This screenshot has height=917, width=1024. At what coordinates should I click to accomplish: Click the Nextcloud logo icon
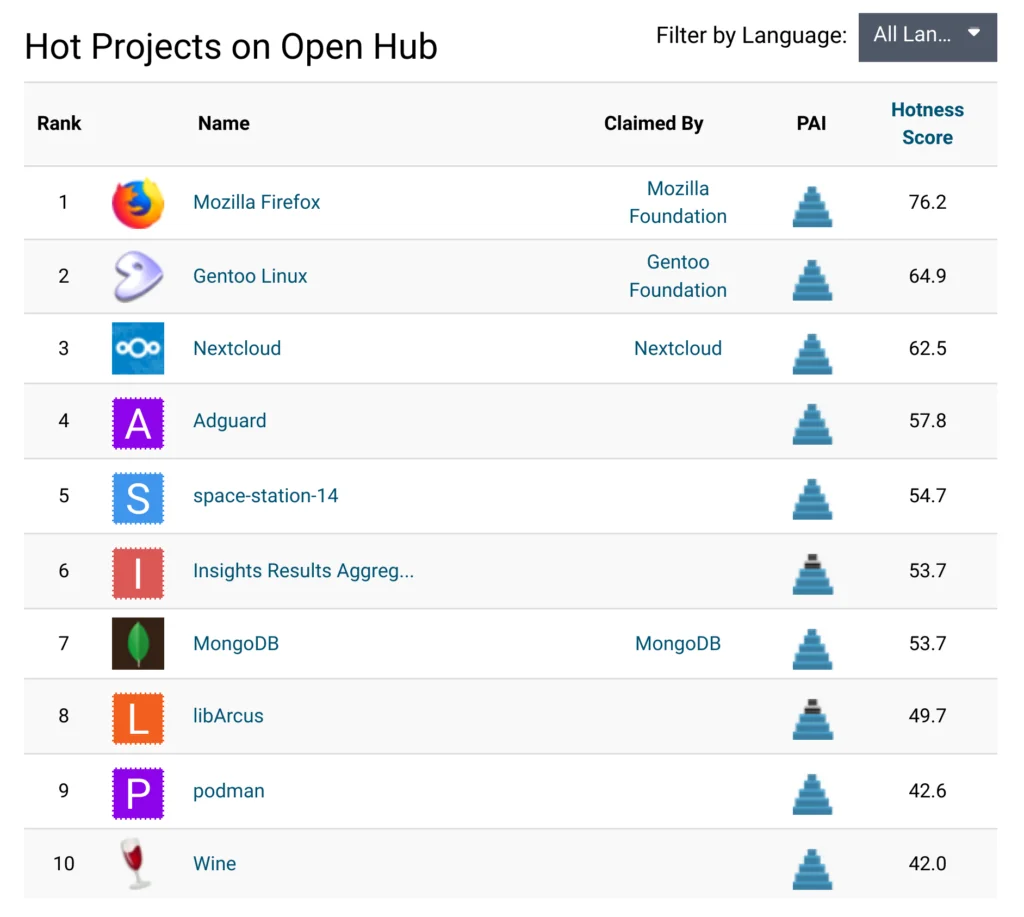[x=138, y=348]
